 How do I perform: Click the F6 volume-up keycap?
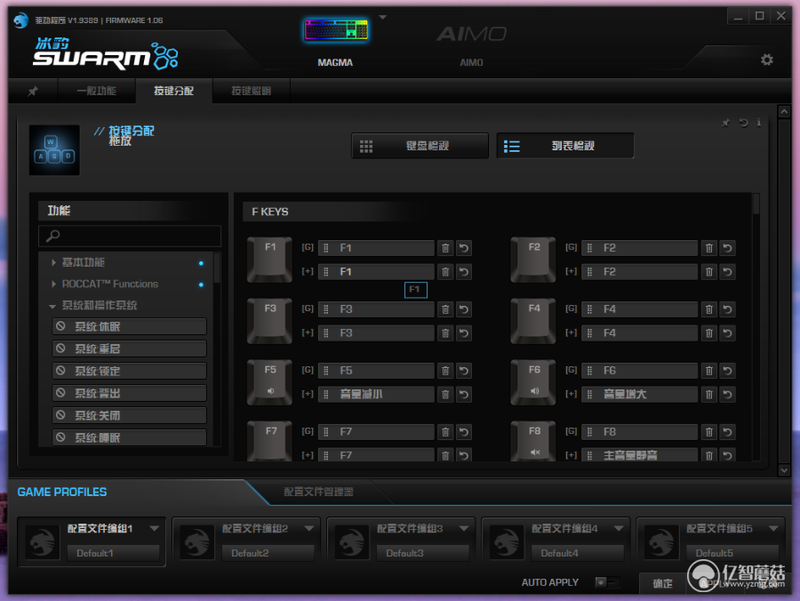click(x=534, y=382)
